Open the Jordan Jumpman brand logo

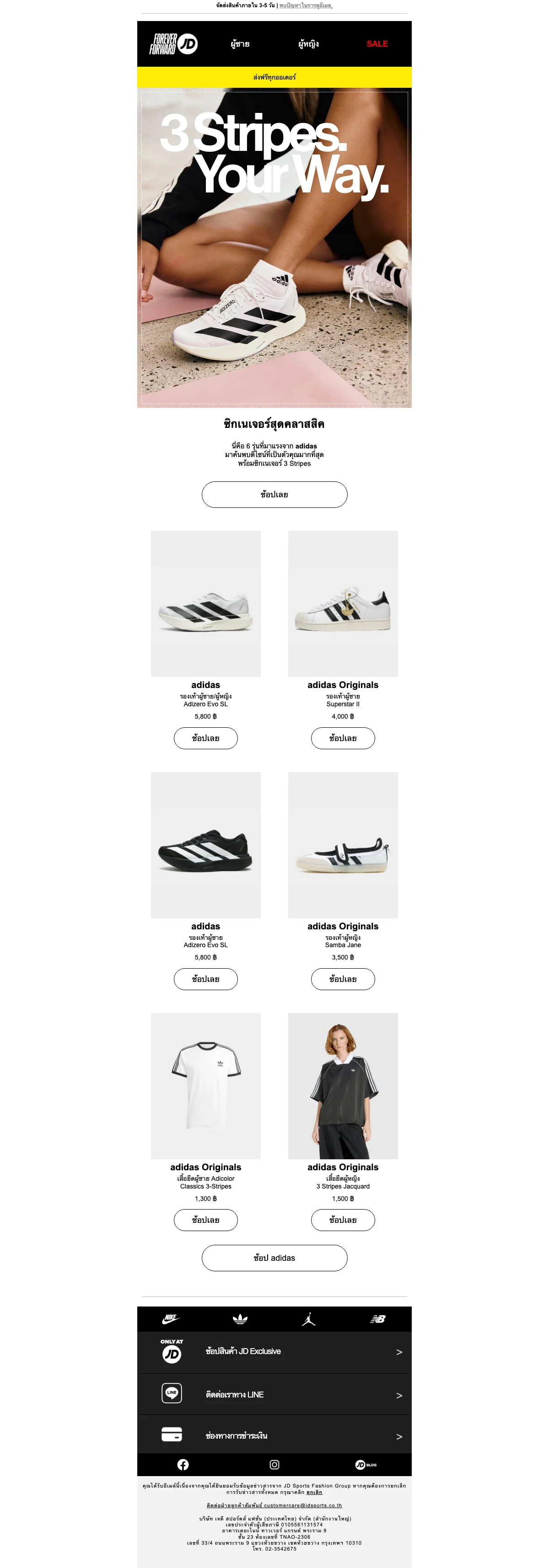[x=309, y=1319]
